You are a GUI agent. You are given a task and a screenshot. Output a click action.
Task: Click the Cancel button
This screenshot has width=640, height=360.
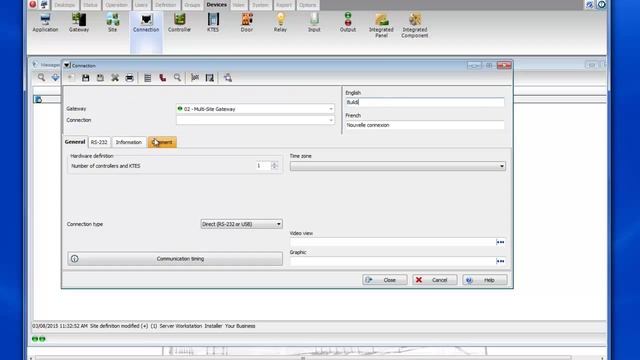click(434, 280)
